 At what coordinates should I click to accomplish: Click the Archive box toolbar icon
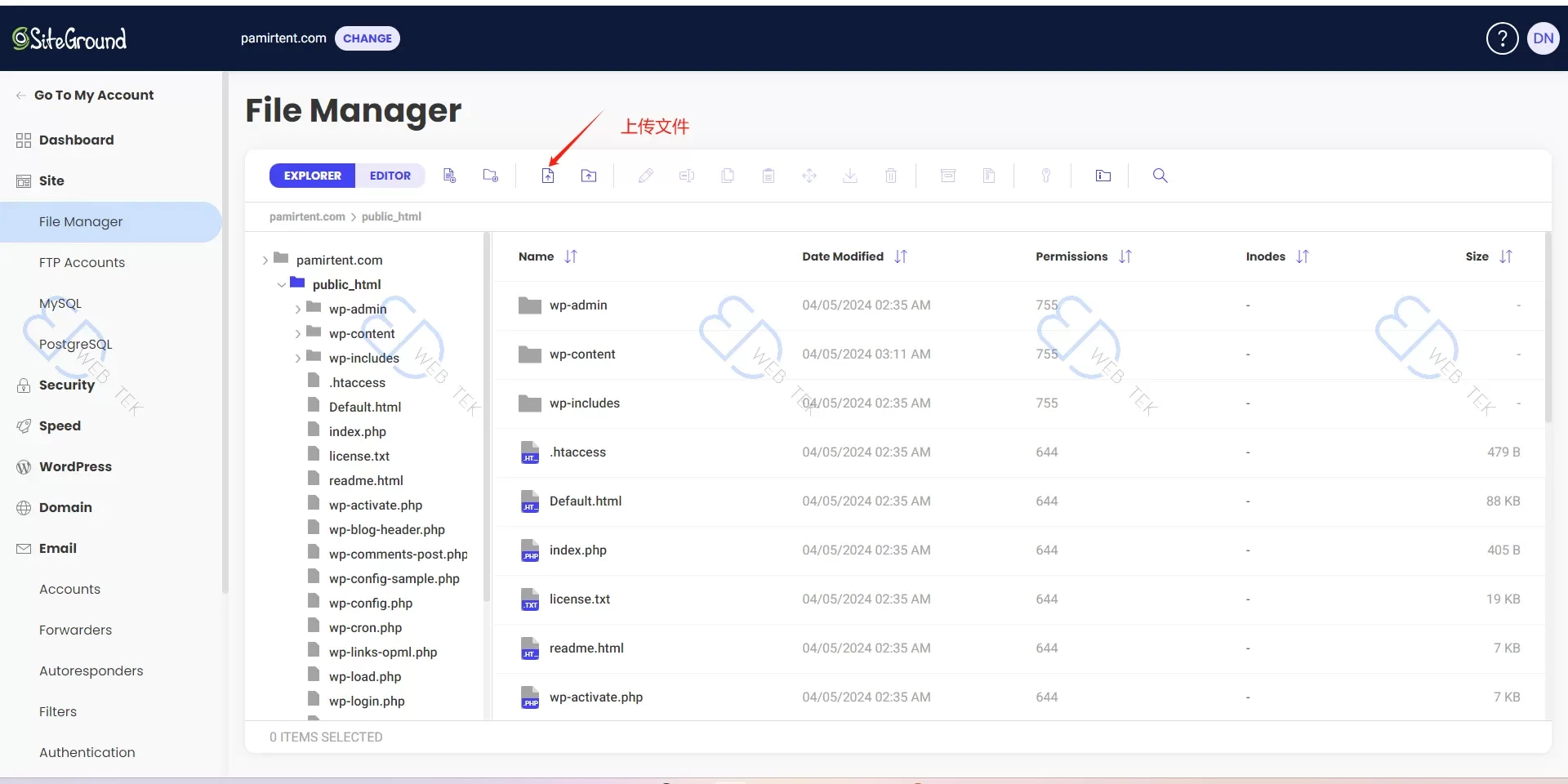(948, 176)
